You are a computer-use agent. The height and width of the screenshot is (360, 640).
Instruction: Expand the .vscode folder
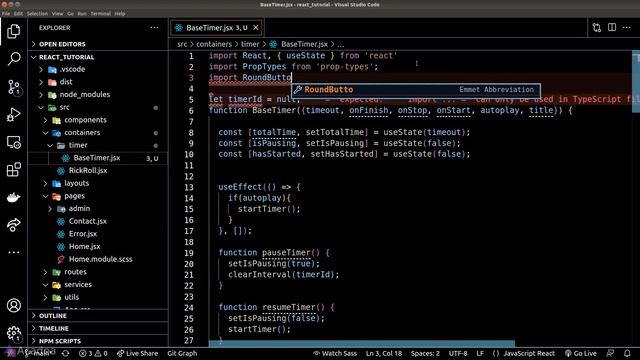[x=98, y=69]
